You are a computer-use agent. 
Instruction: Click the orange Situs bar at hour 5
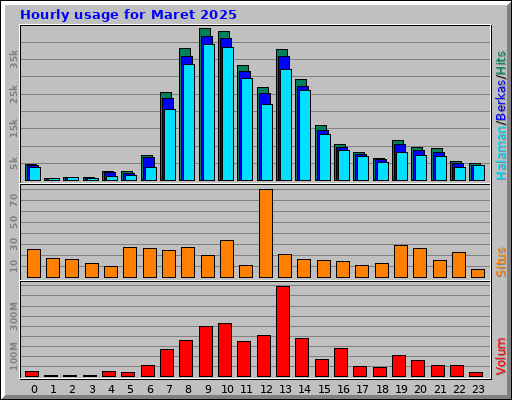point(130,262)
